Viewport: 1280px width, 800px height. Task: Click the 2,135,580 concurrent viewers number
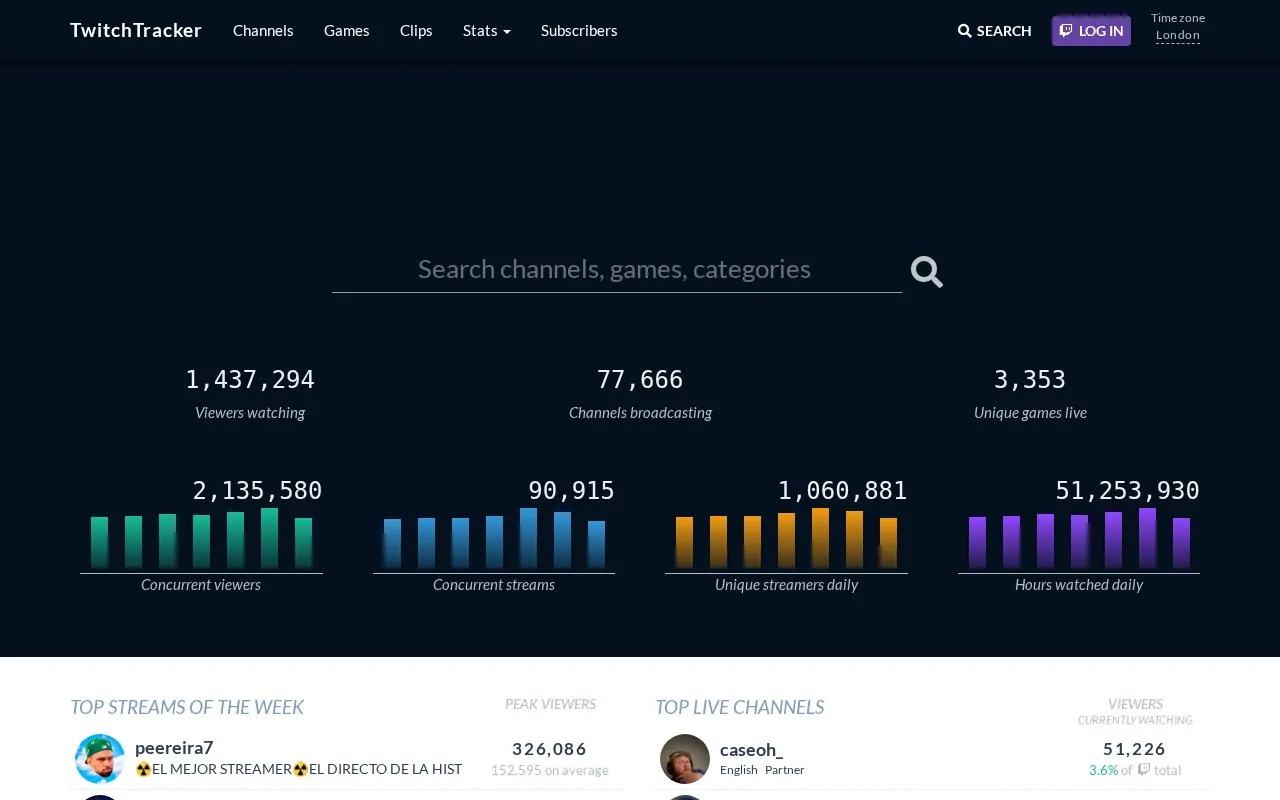[257, 491]
